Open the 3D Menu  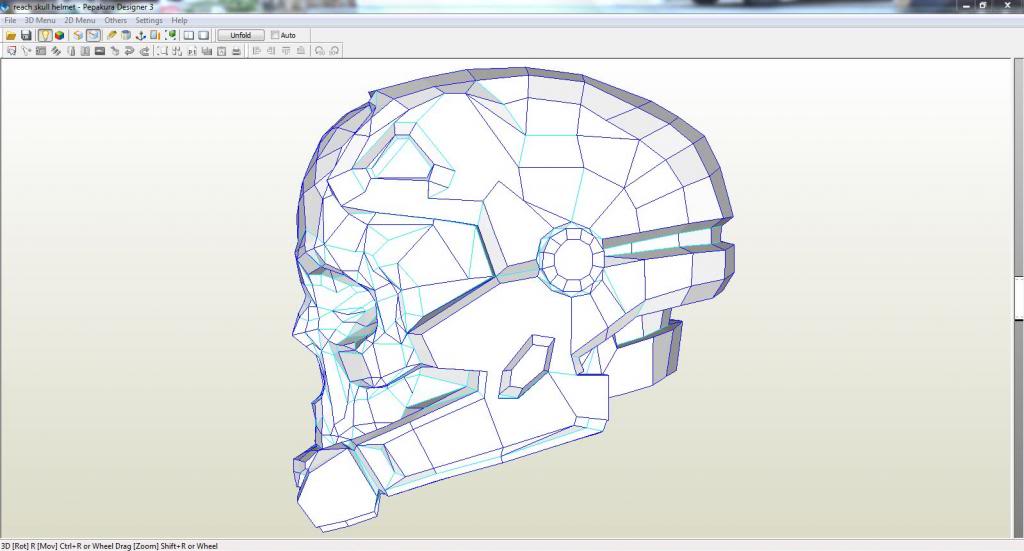tap(40, 20)
